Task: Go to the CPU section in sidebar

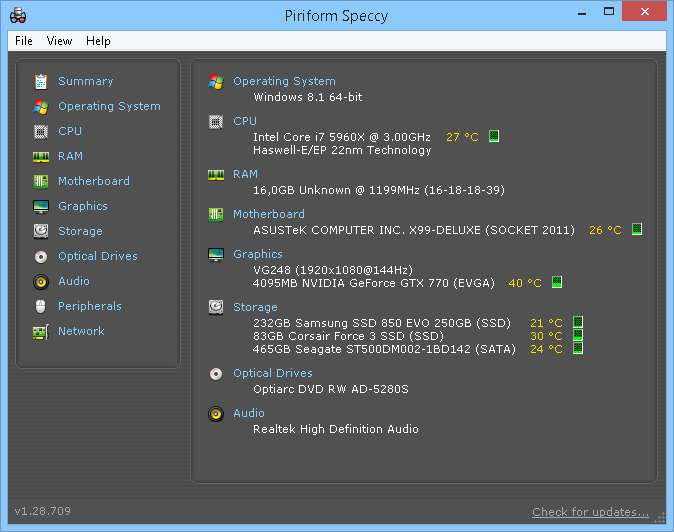Action: (70, 131)
